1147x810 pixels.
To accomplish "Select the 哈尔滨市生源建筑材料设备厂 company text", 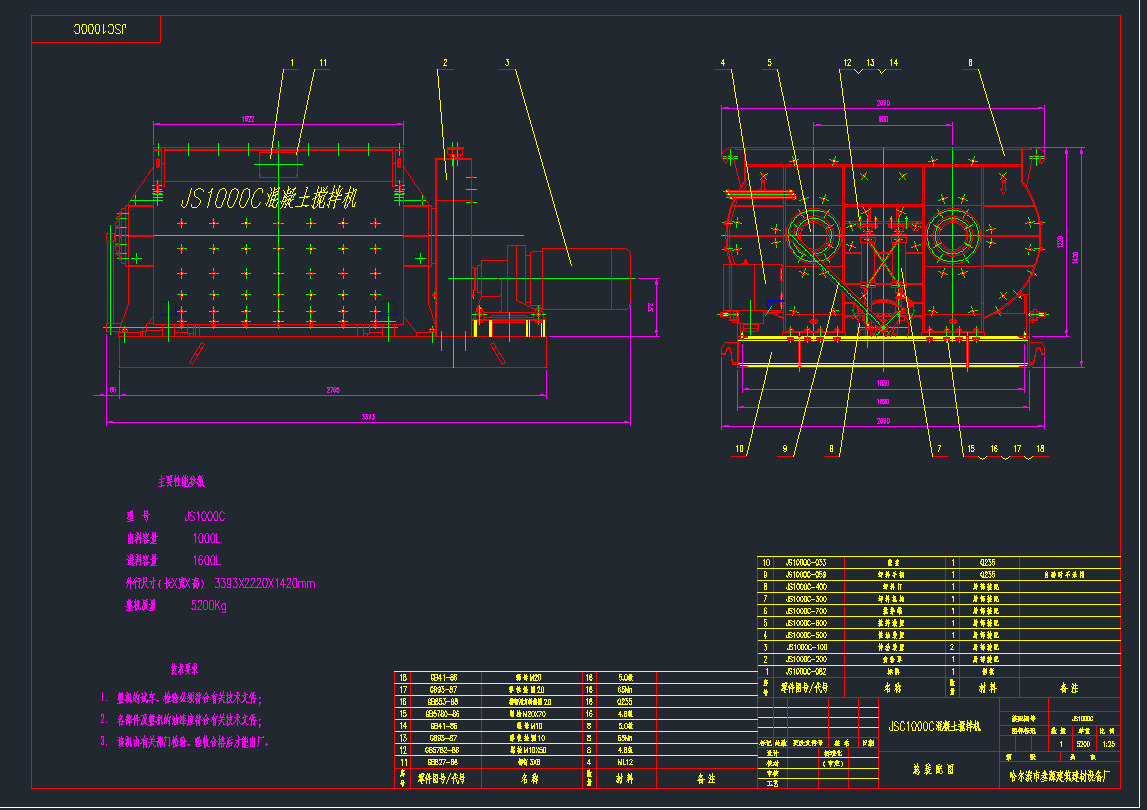I will [1059, 775].
